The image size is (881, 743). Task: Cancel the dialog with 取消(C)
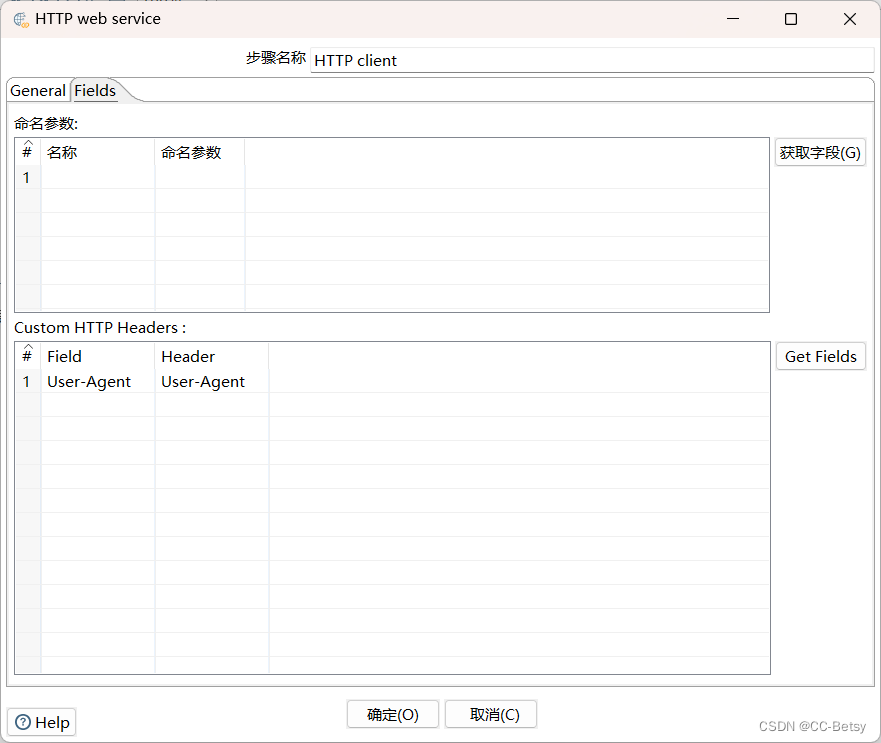click(x=490, y=714)
